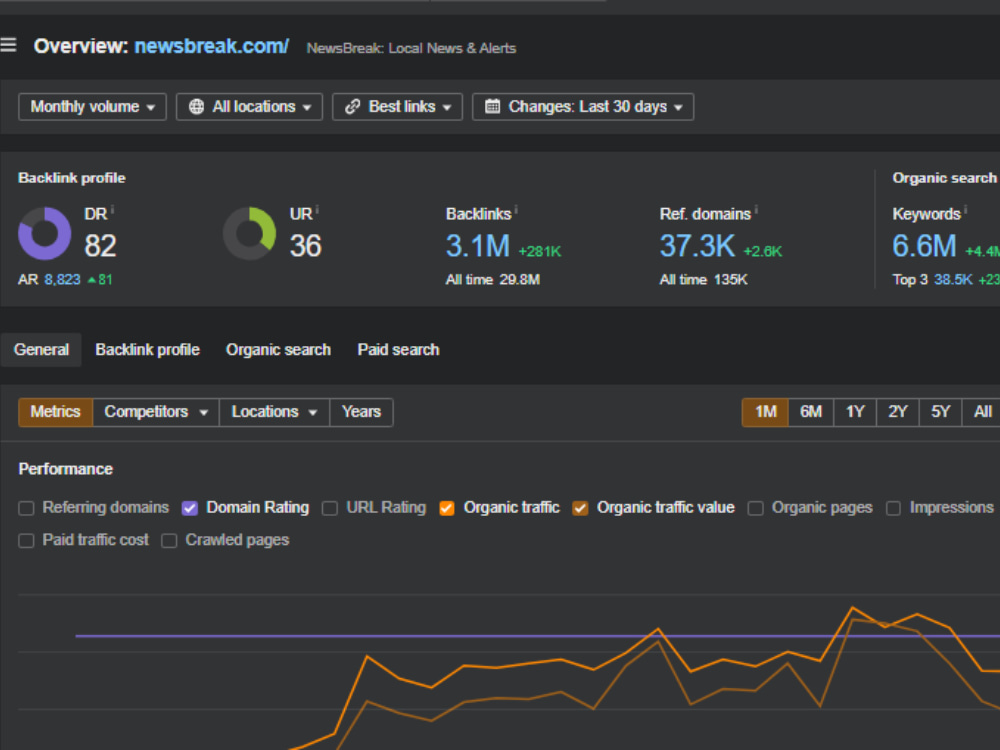Click the +281K backlinks change

pos(540,251)
